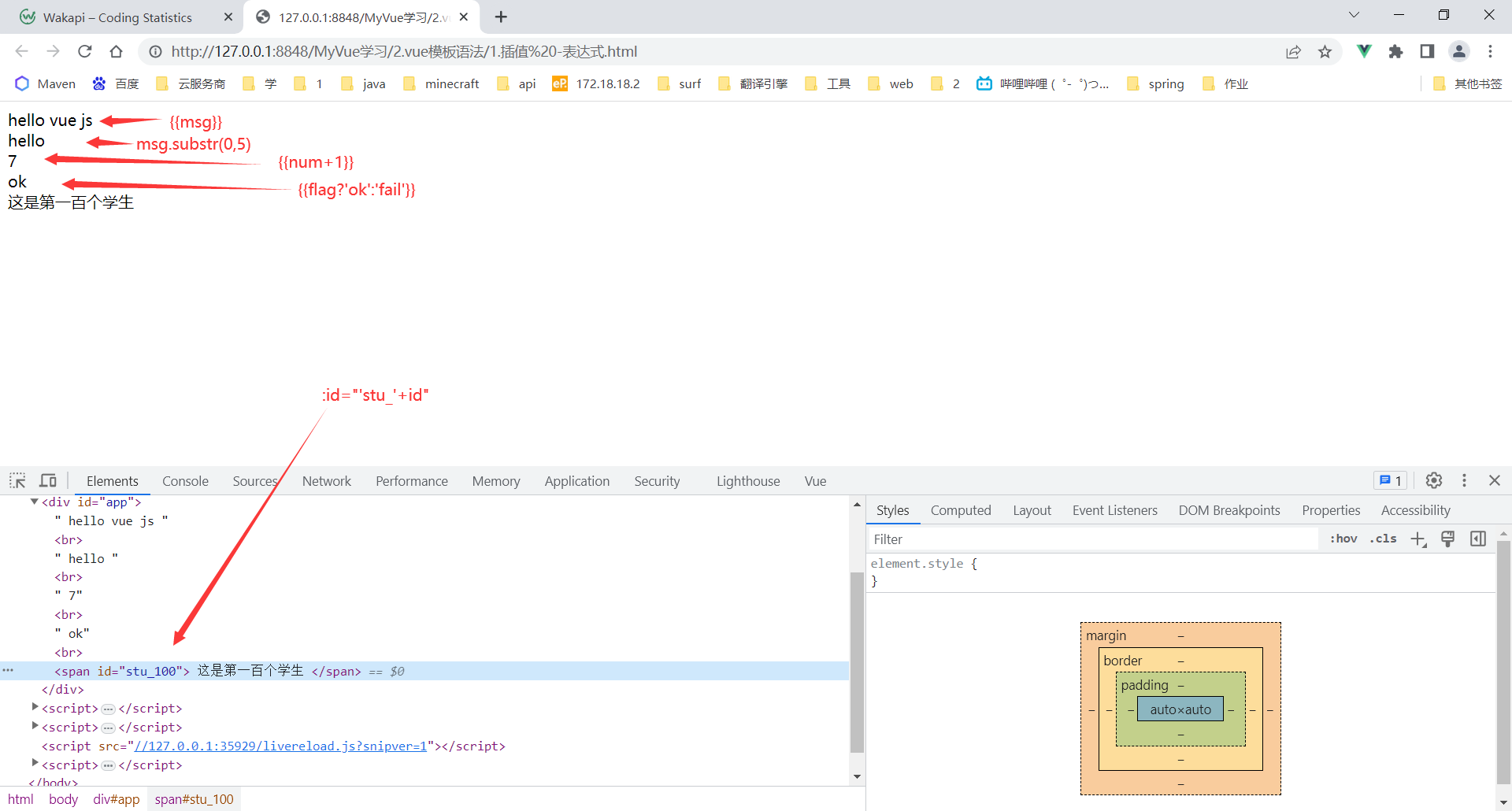Open DevTools settings gear
Image resolution: width=1512 pixels, height=811 pixels.
(x=1434, y=480)
